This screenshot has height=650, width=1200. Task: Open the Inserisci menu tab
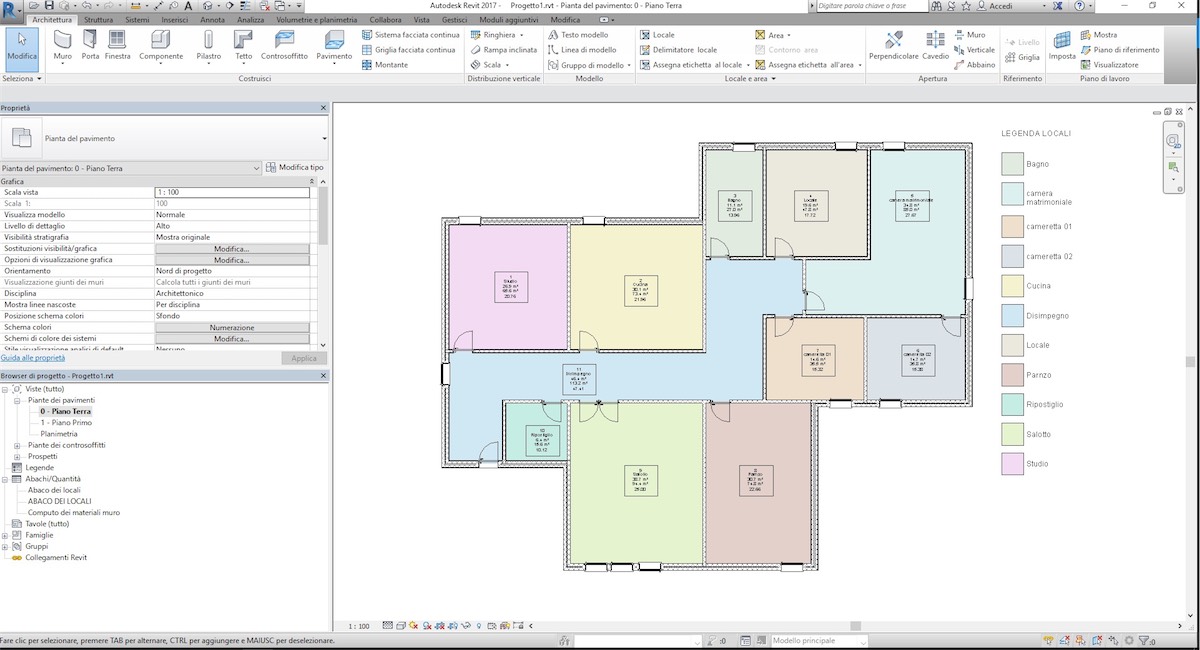[x=174, y=18]
